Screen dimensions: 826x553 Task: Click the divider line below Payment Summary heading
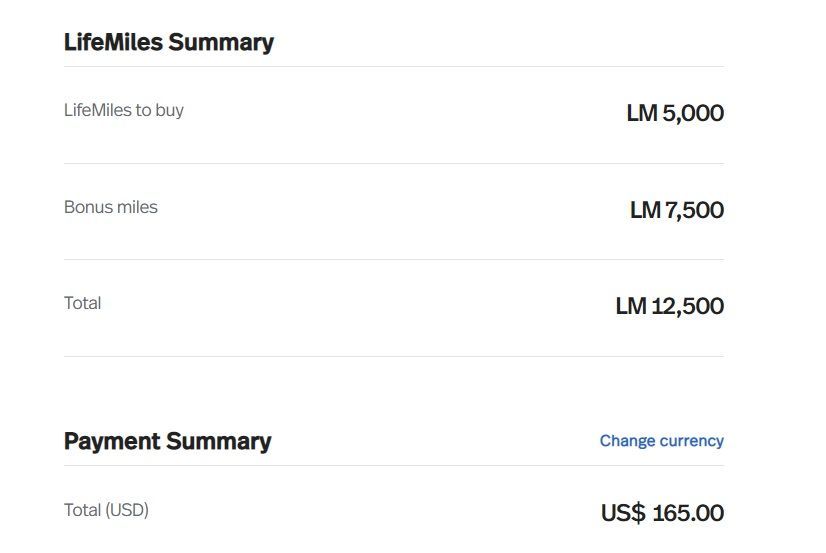pyautogui.click(x=394, y=466)
